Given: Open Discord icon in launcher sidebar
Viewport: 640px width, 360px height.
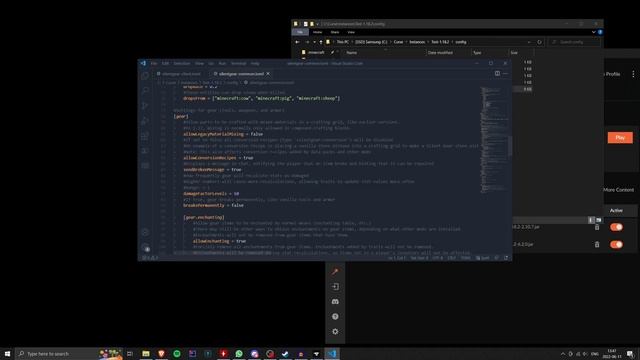Looking at the screenshot, I should [335, 302].
